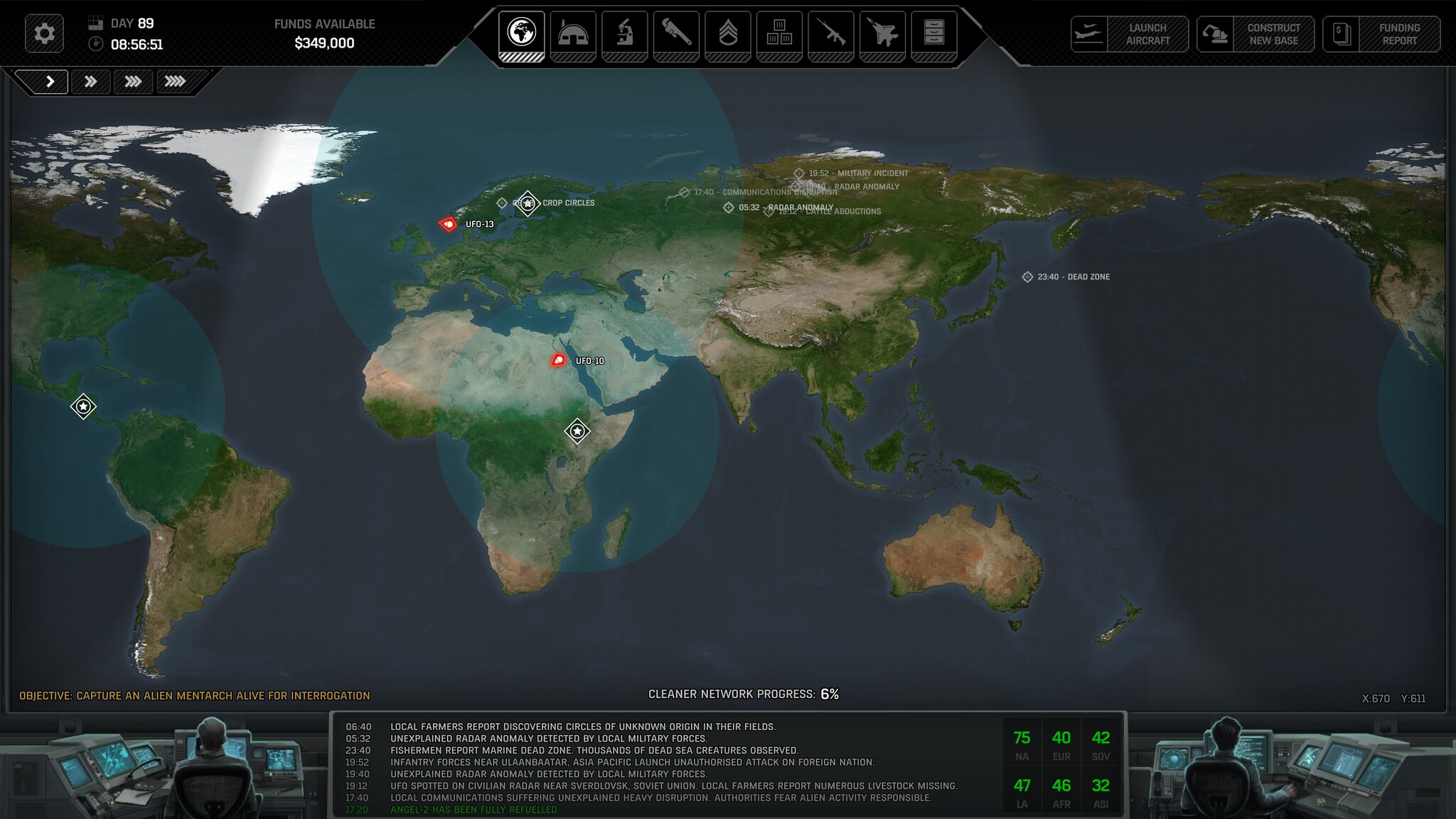This screenshot has width=1456, height=819.
Task: Click the ASI region score 32
Action: (x=1101, y=786)
